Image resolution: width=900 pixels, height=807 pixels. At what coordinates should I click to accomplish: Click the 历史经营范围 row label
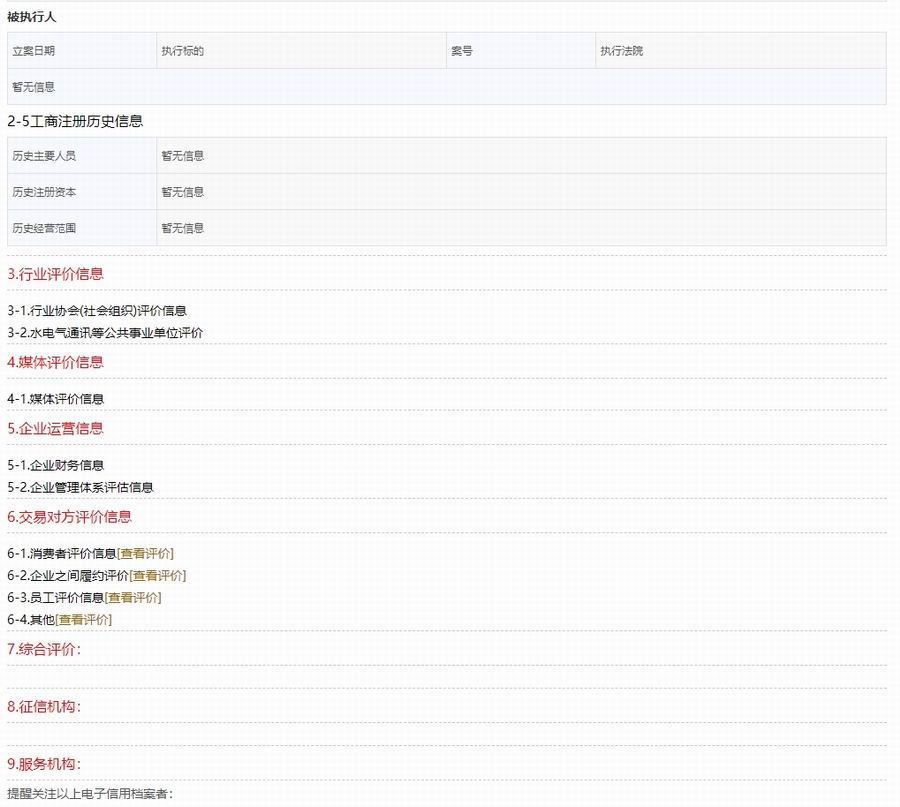44,228
